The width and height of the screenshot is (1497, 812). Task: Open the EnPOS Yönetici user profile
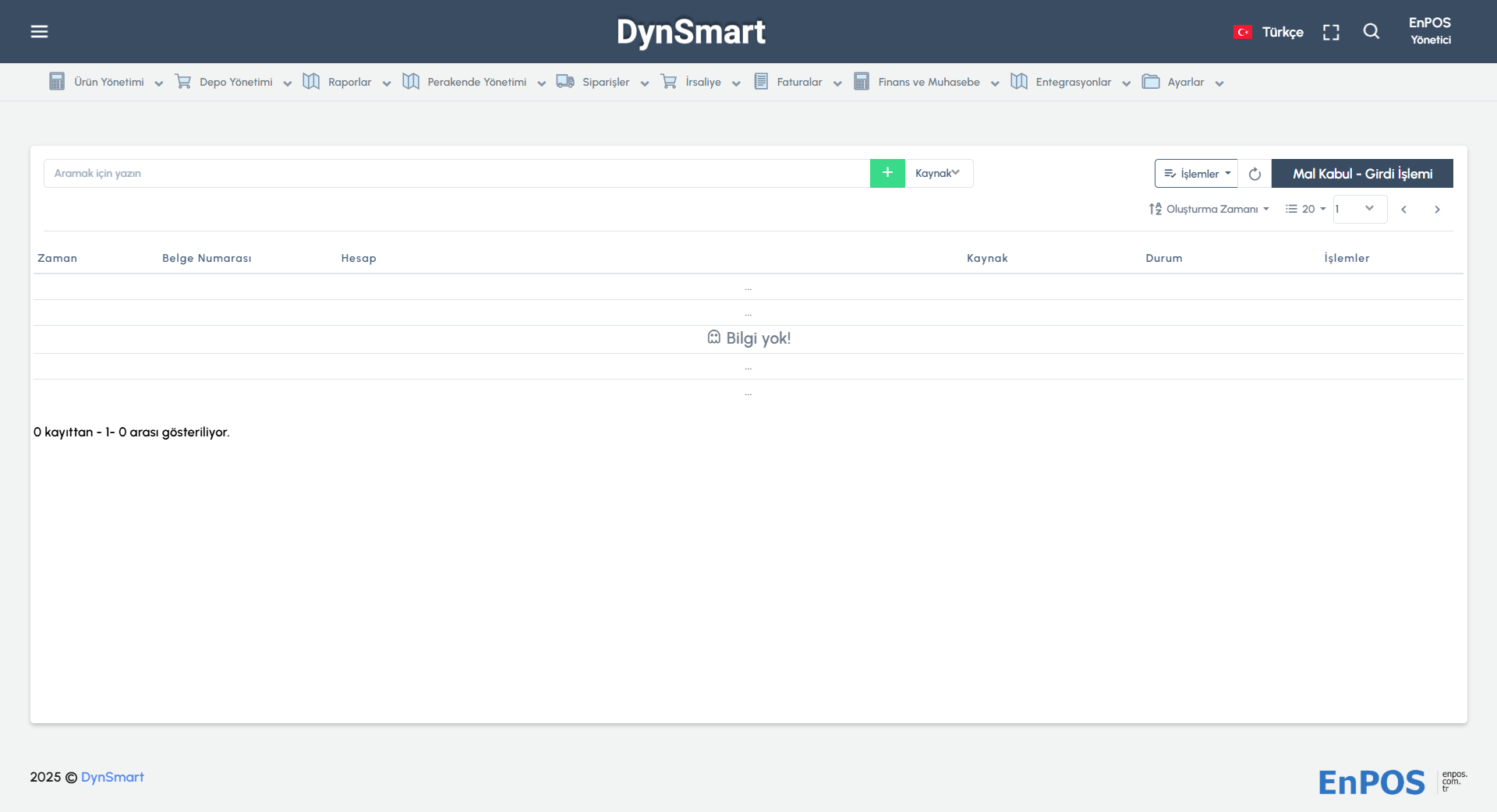point(1430,31)
